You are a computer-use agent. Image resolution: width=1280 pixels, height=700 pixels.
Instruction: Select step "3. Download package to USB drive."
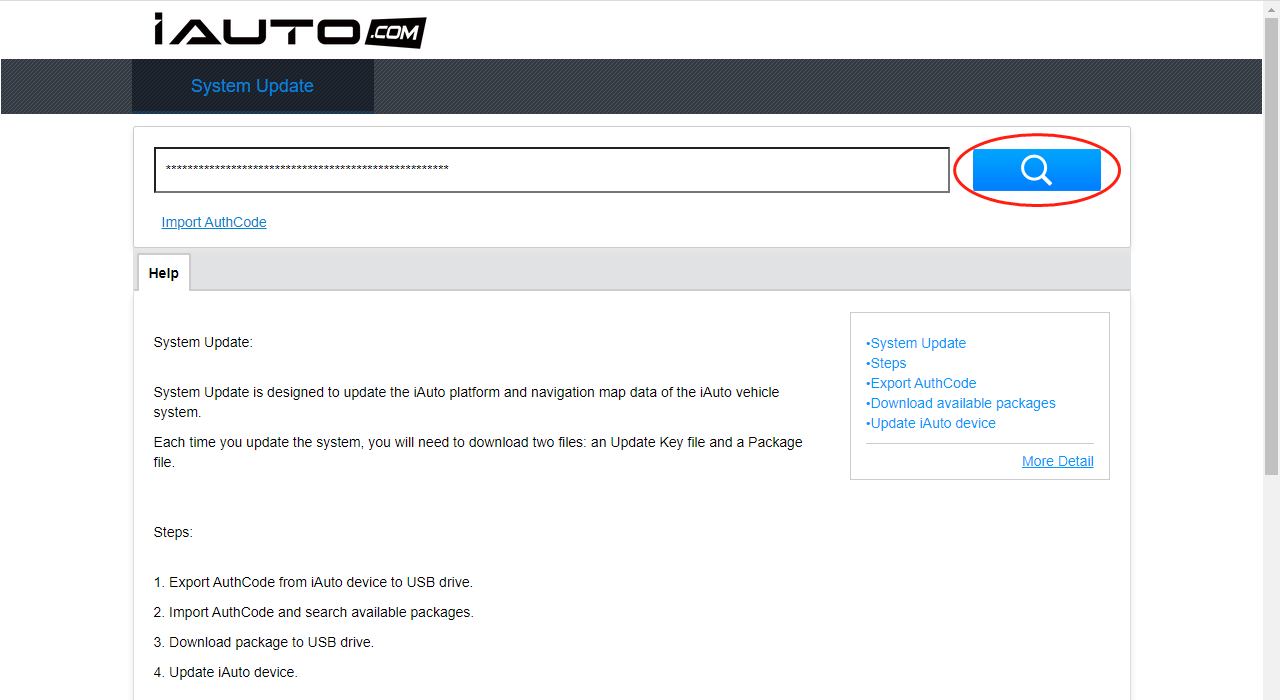pos(264,642)
